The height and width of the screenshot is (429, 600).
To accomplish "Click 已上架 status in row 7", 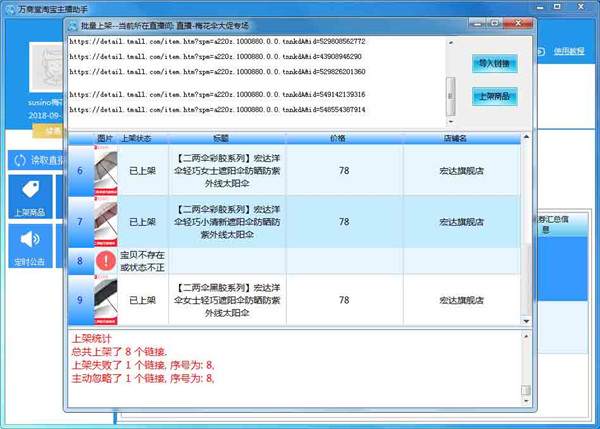I will [x=142, y=222].
